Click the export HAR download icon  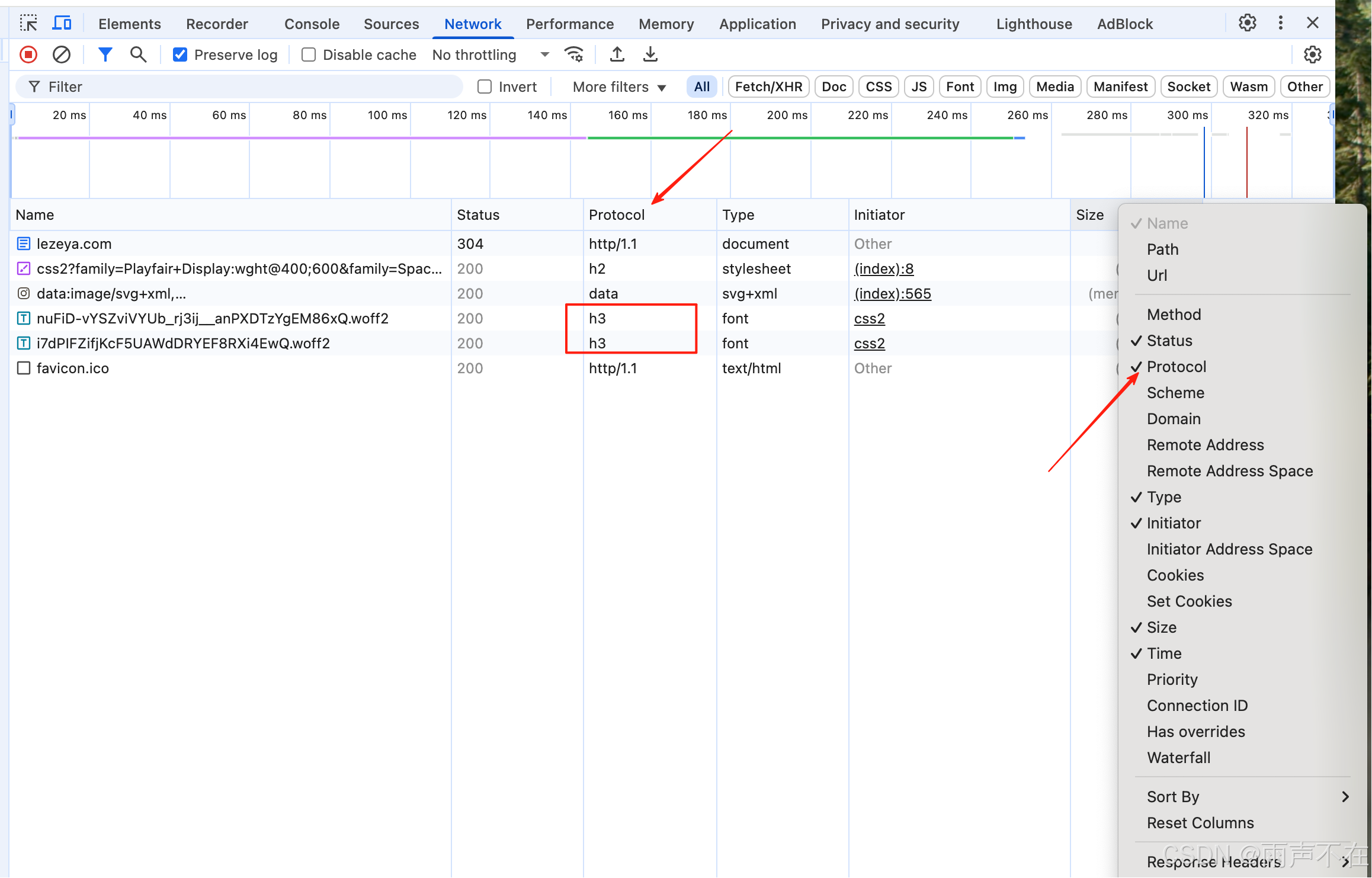(650, 55)
